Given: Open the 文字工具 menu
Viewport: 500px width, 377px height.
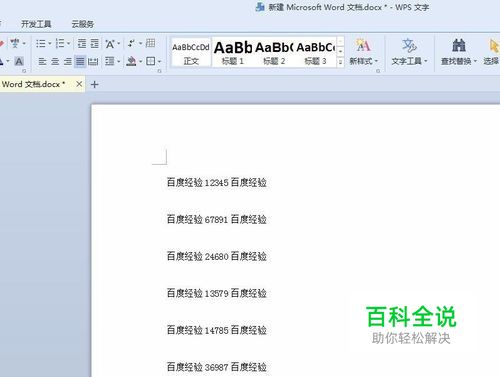Looking at the screenshot, I should tap(409, 52).
